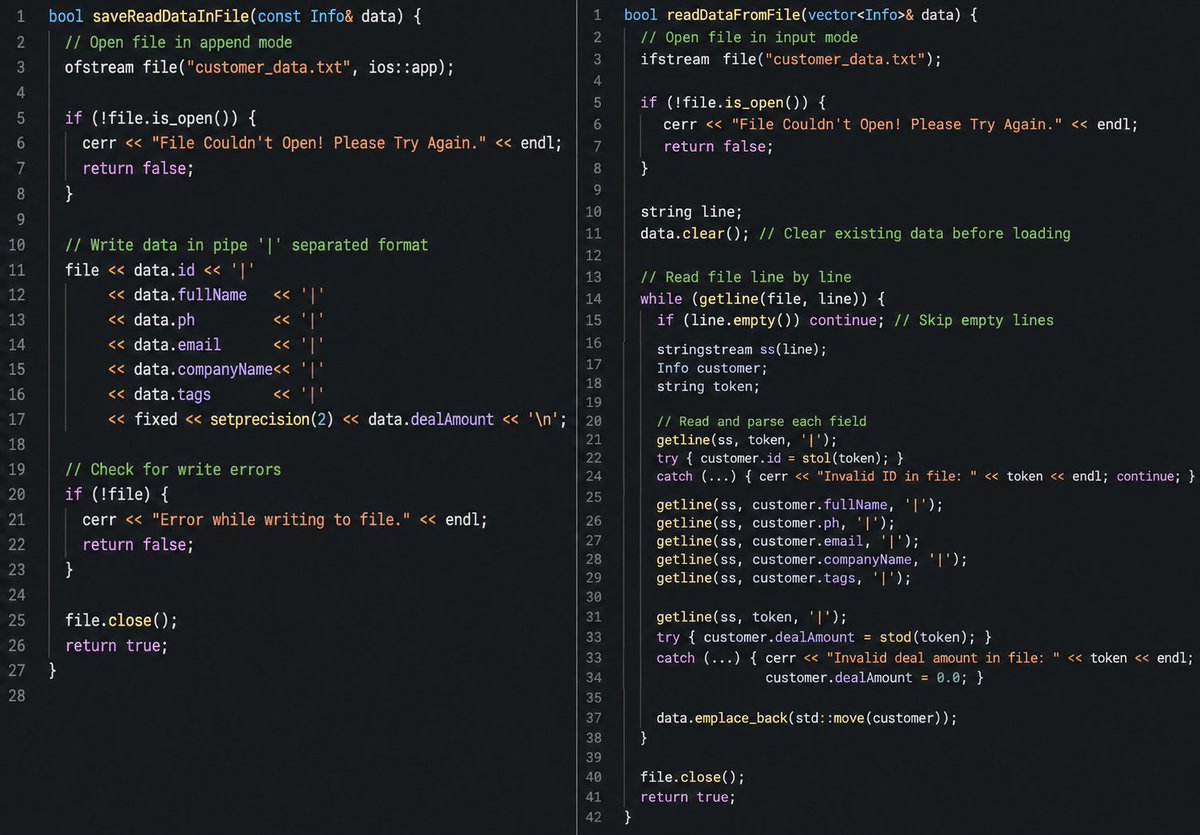This screenshot has height=835, width=1200.
Task: Click line number 28 in left pane
Action: pyautogui.click(x=17, y=695)
